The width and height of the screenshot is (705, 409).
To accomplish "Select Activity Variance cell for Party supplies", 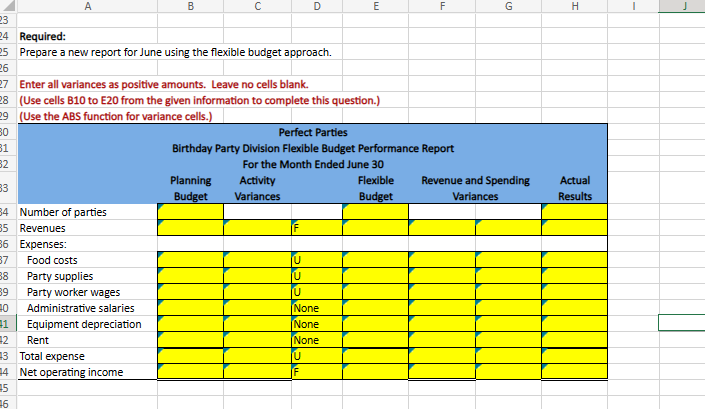I will click(258, 276).
